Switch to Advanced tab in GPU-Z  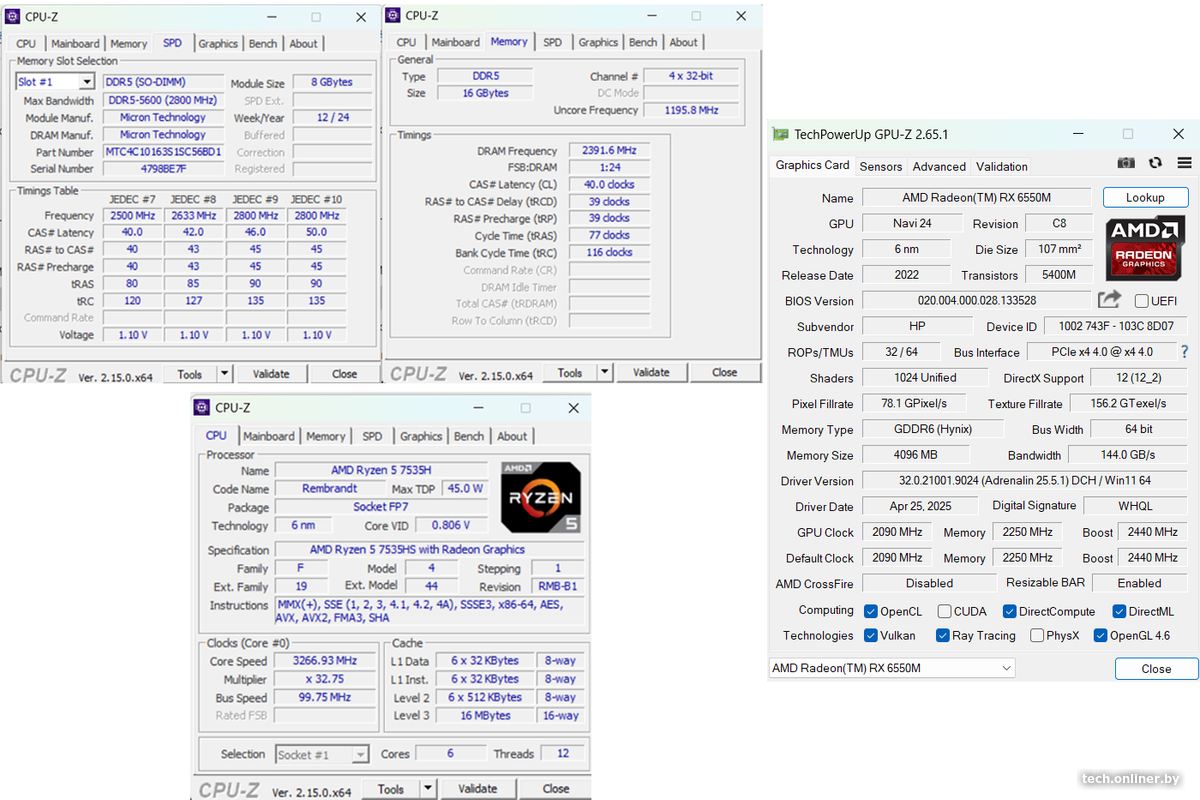tap(939, 166)
